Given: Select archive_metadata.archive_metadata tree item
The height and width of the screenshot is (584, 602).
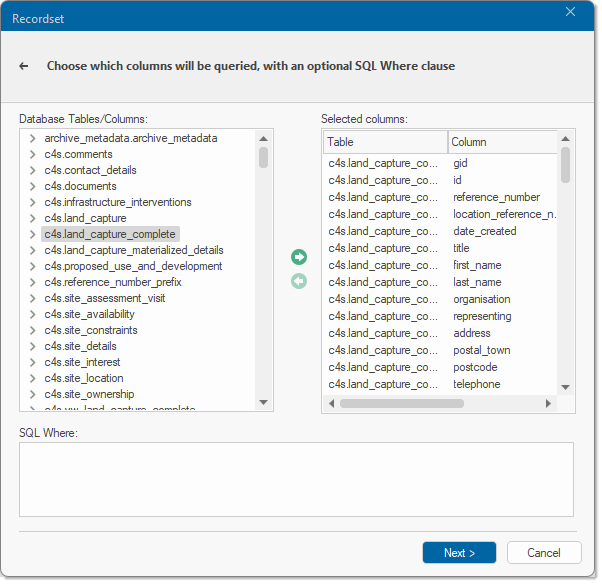Looking at the screenshot, I should (131, 138).
